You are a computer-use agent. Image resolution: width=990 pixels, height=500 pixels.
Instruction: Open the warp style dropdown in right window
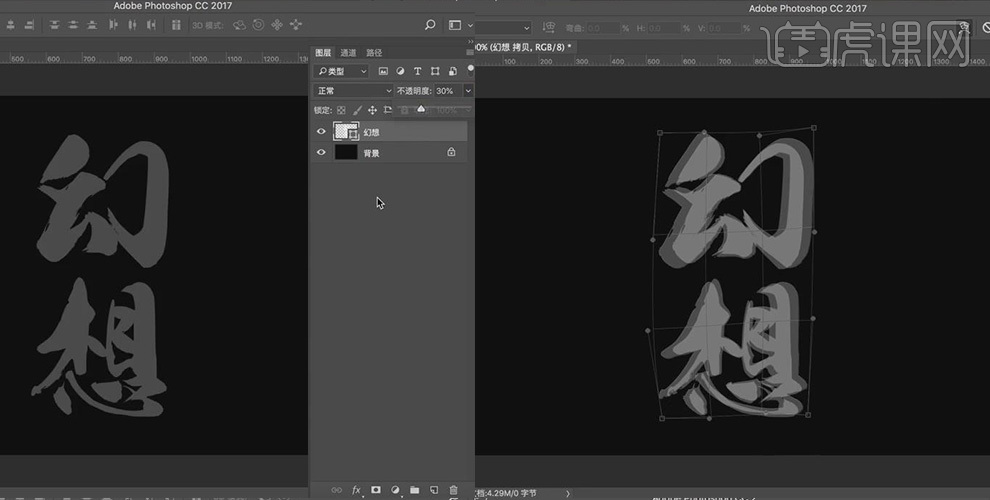[503, 28]
